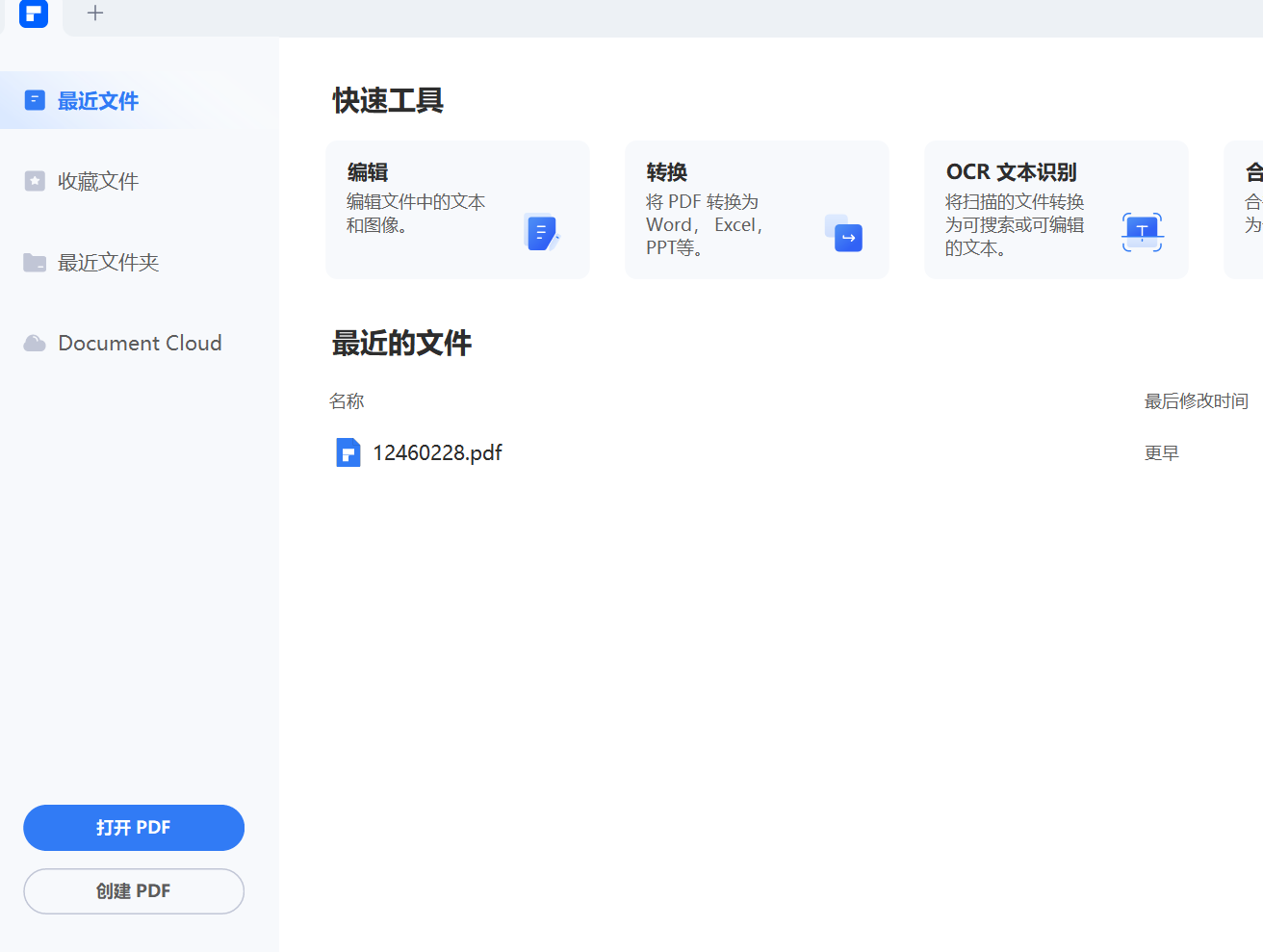Click the star icon beside 收藏文件
This screenshot has height=952, width=1263.
click(x=35, y=180)
